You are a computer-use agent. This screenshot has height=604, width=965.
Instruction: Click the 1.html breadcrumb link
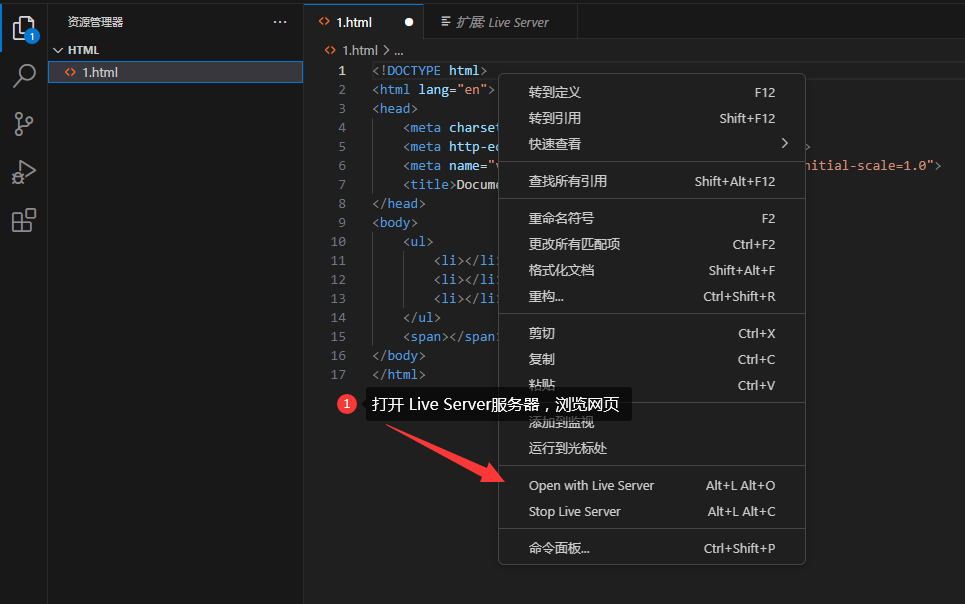(359, 50)
